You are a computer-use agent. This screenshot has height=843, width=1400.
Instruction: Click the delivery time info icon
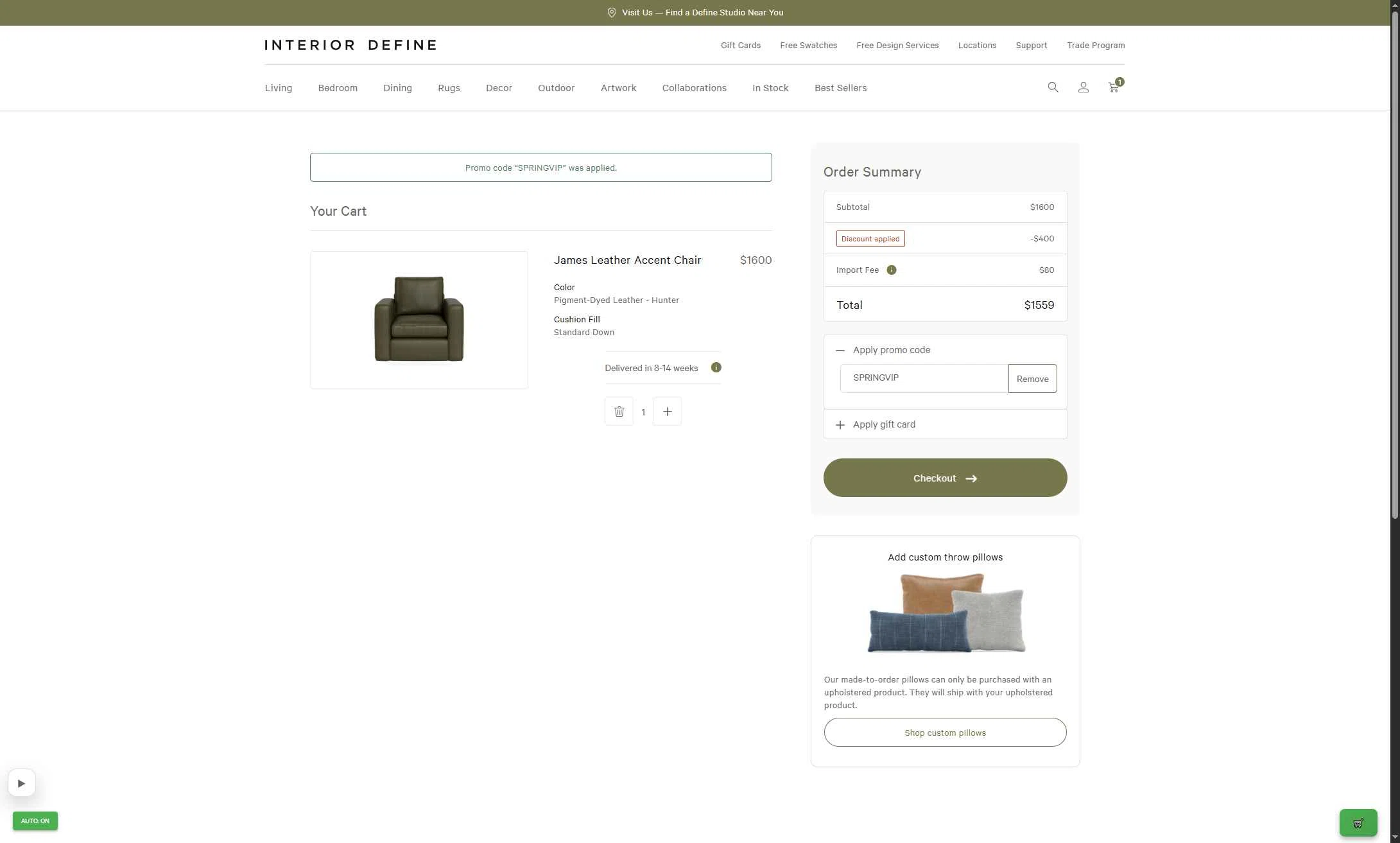pos(716,368)
